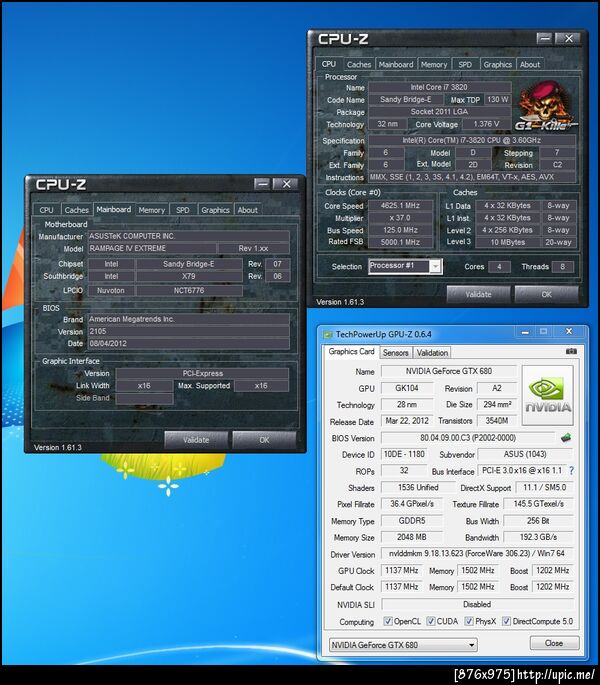600x685 pixels.
Task: Switch to Caches tab in CPU-Z processor window
Action: coord(359,64)
